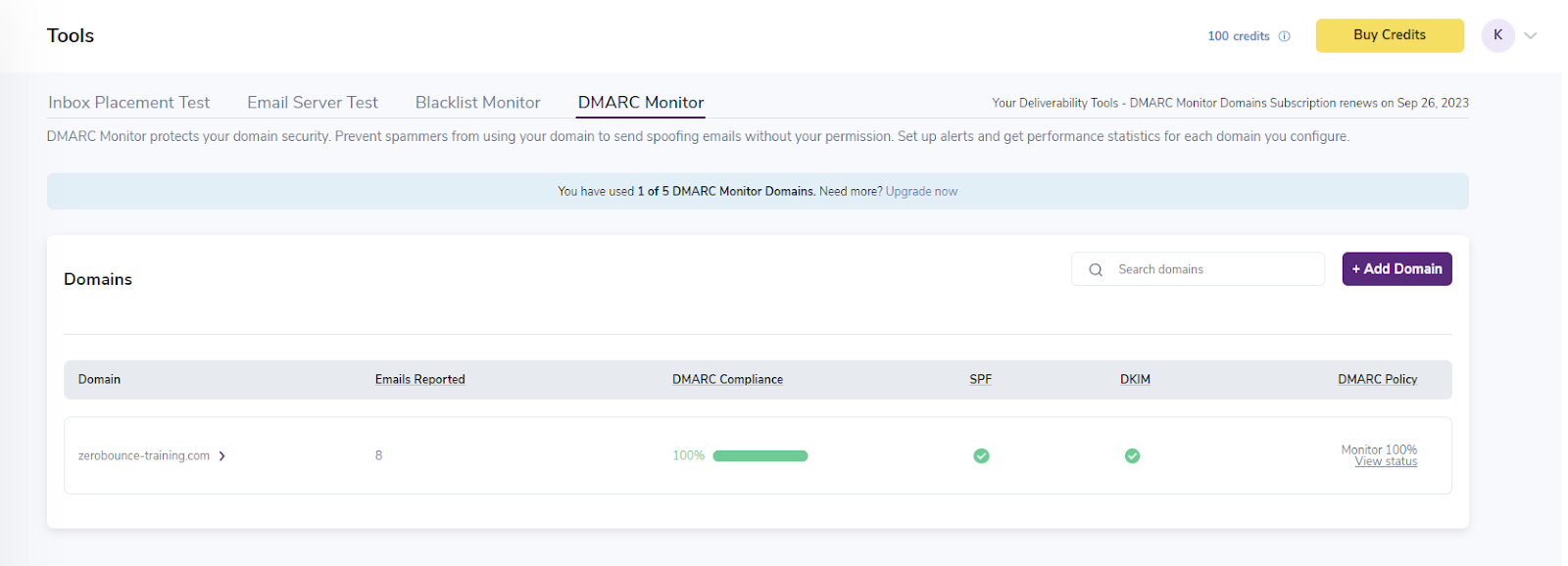Open the View status link
Screen dimensions: 1568x566
coord(1386,461)
